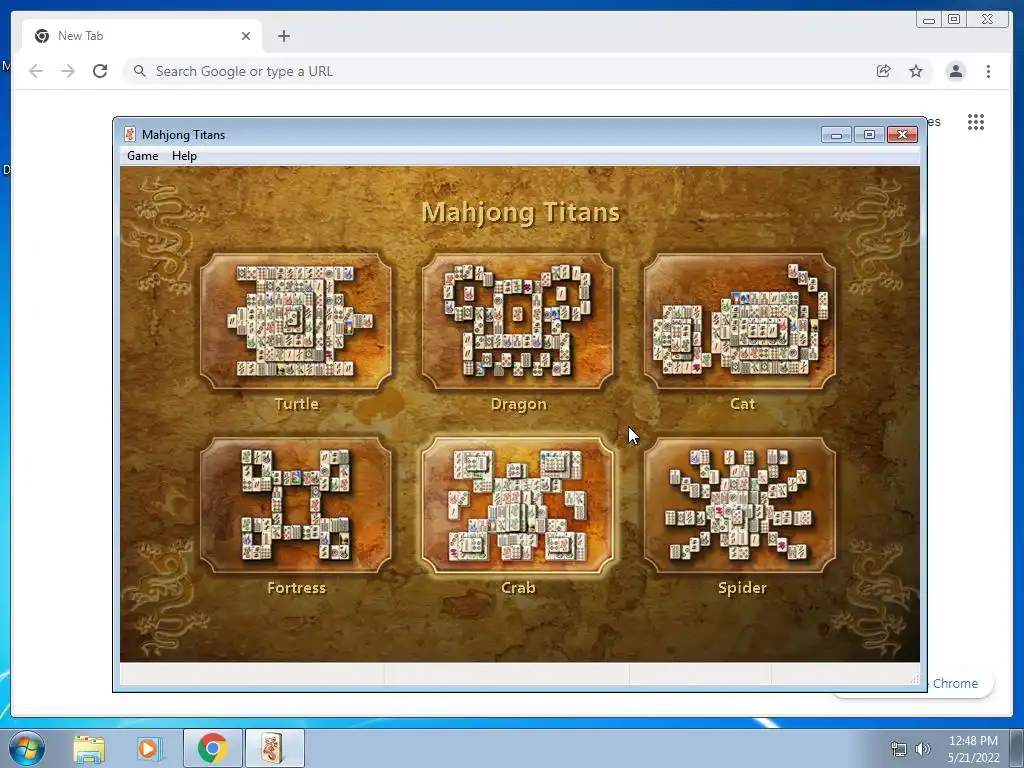Open the Google apps grid
The height and width of the screenshot is (768, 1024).
click(x=976, y=122)
